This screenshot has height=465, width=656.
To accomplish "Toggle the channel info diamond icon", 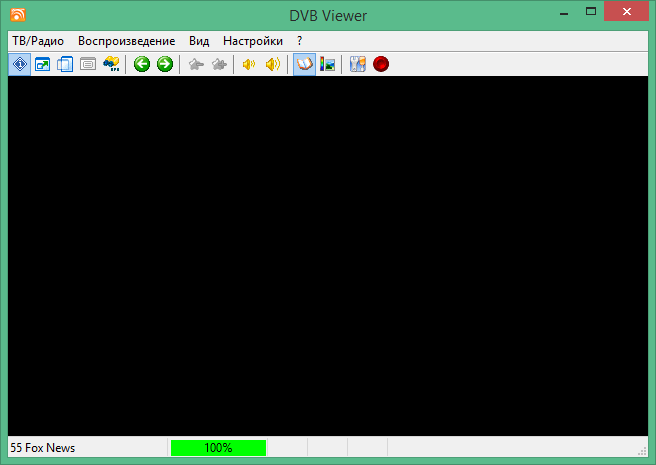I will [x=20, y=64].
